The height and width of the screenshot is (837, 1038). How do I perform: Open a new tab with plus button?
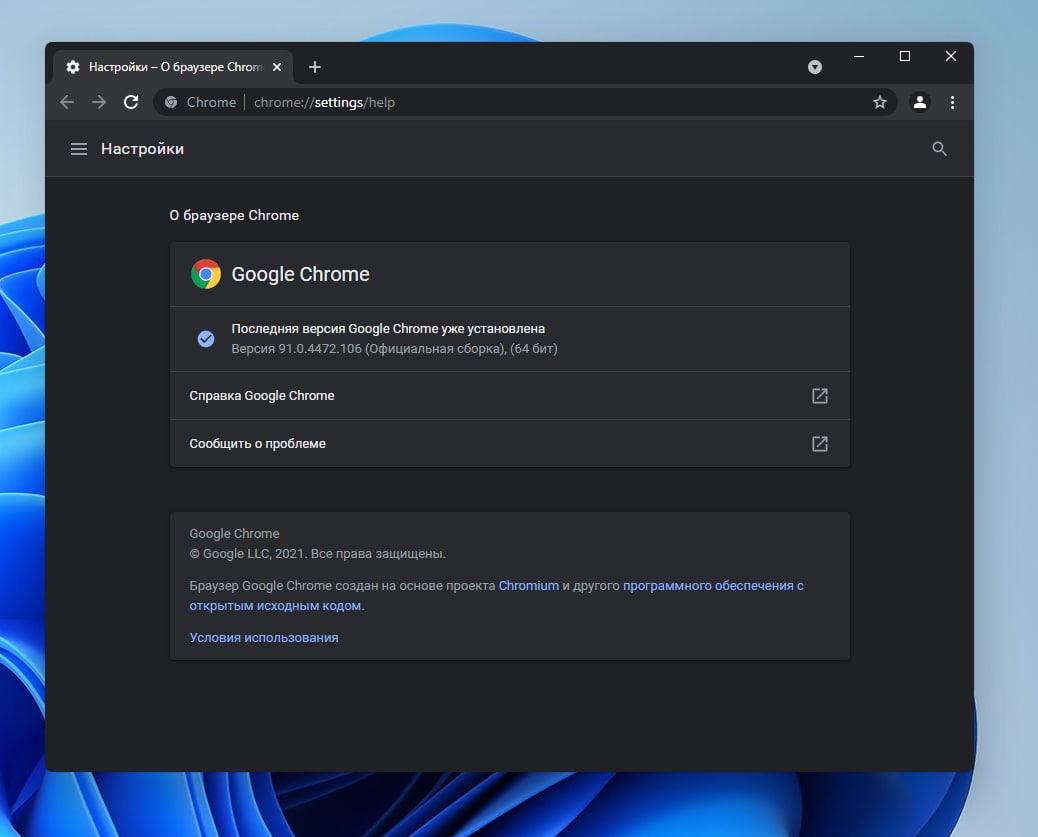[315, 67]
